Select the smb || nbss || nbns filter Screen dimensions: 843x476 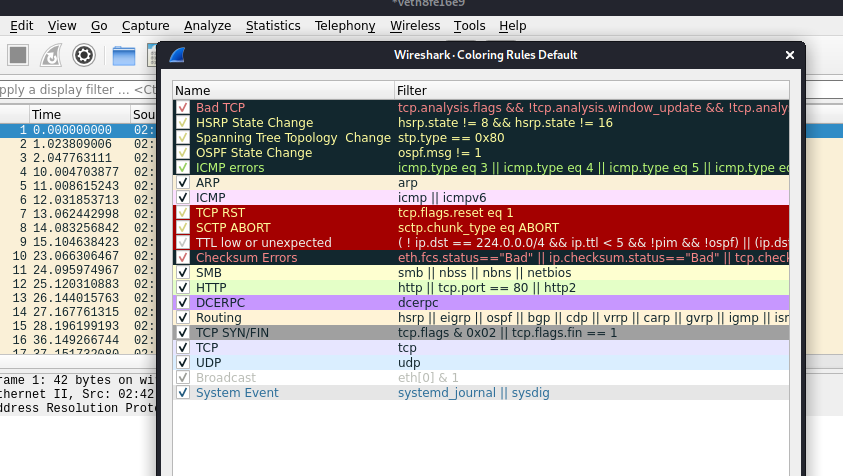(484, 273)
